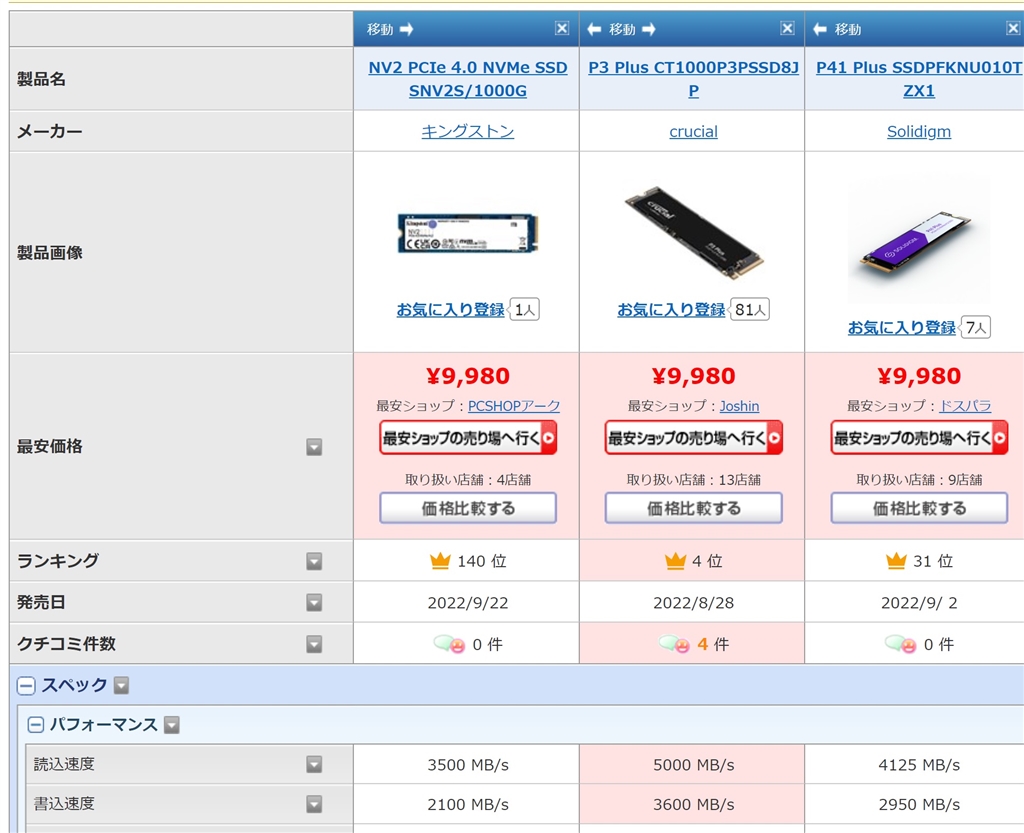Click 価格比較する under the P3 Plus column
Image resolution: width=1024 pixels, height=833 pixels.
694,508
